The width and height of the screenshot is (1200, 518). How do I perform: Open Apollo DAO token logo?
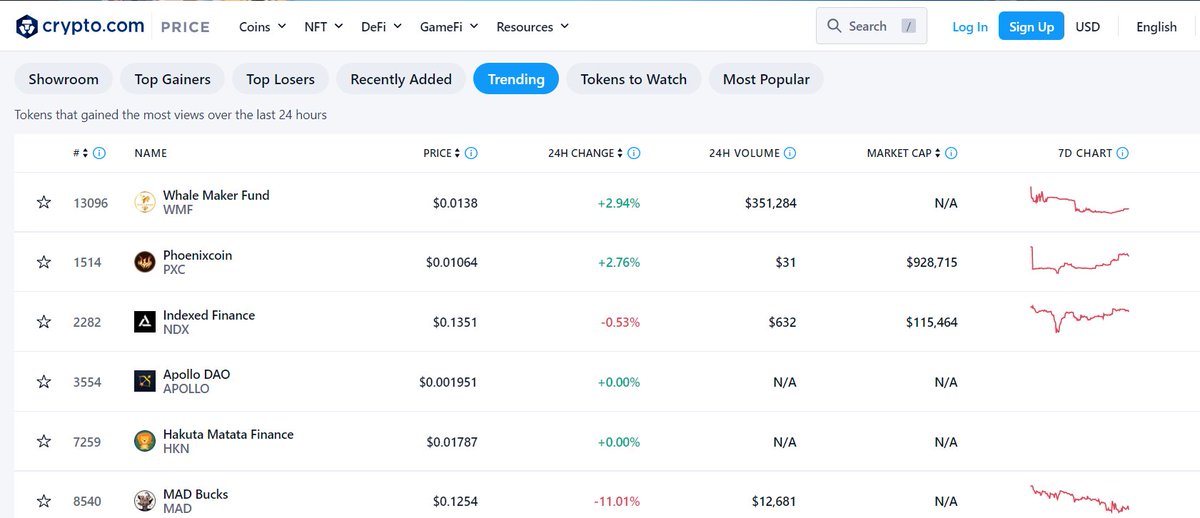(145, 382)
